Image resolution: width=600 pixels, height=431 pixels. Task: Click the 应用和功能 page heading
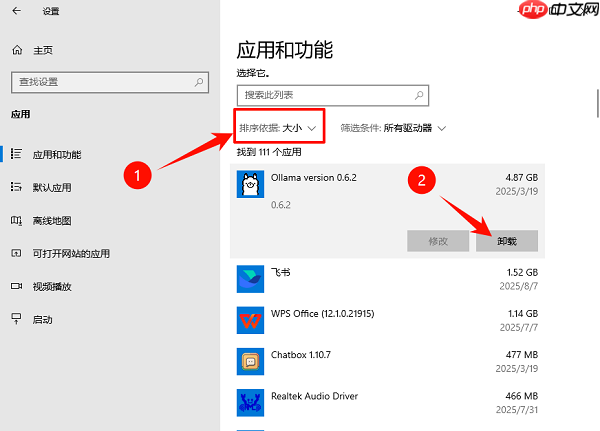coord(285,50)
